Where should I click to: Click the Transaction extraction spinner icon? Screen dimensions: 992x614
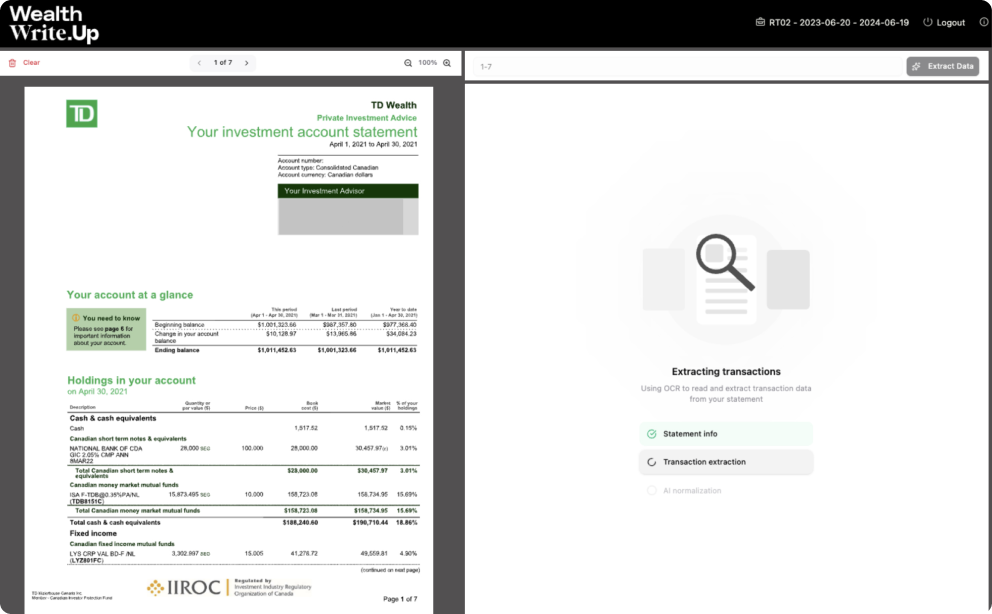click(652, 462)
